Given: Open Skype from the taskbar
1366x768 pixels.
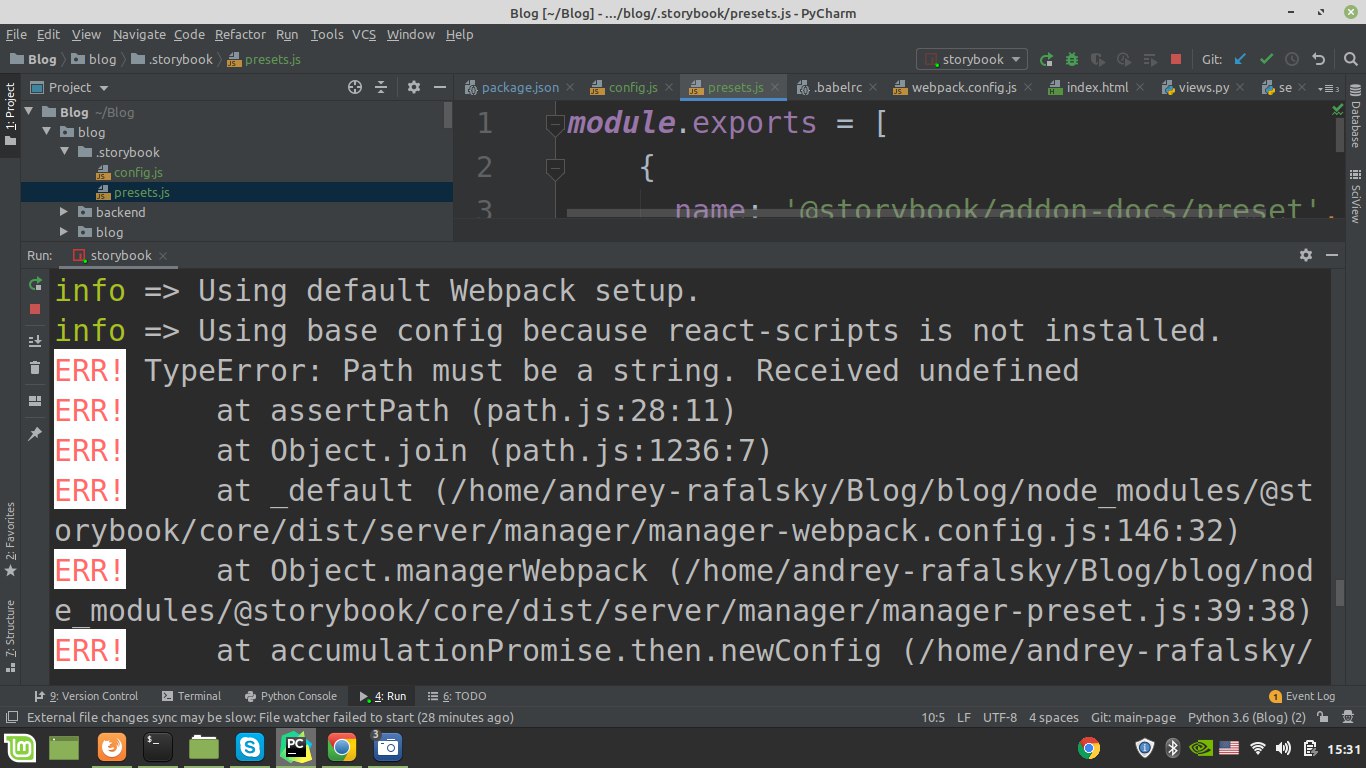Looking at the screenshot, I should tap(249, 746).
